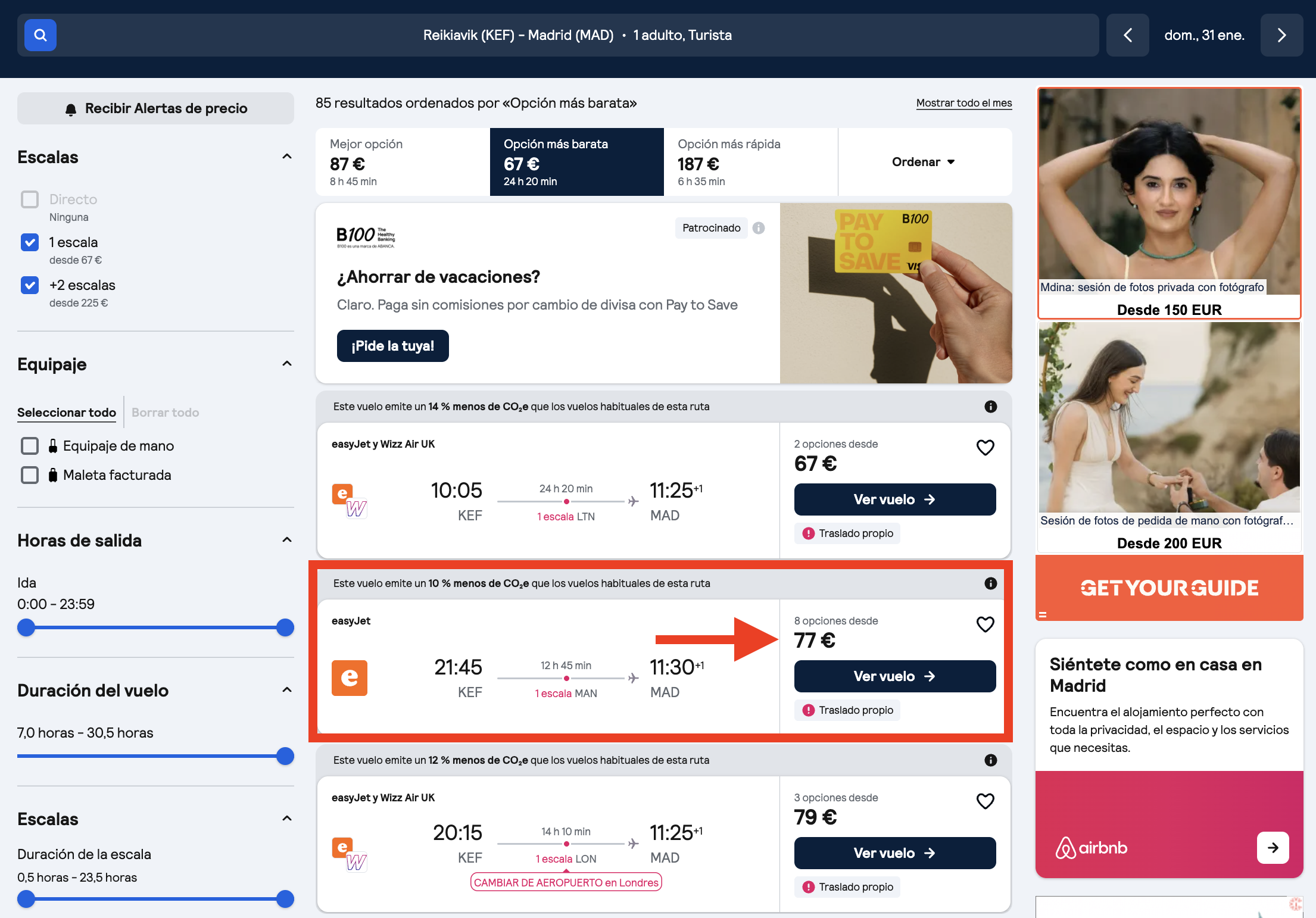Save the 79 € flight with heart icon

tap(985, 801)
